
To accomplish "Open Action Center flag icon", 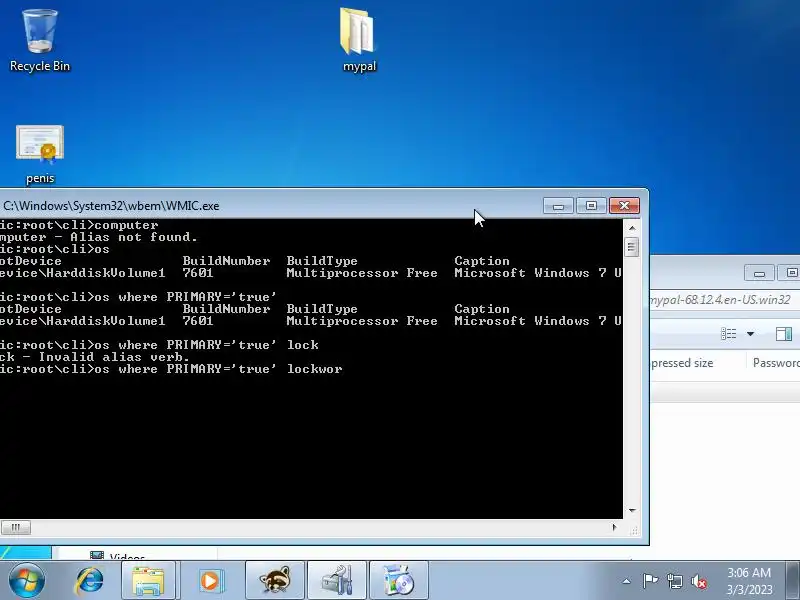I will 650,581.
